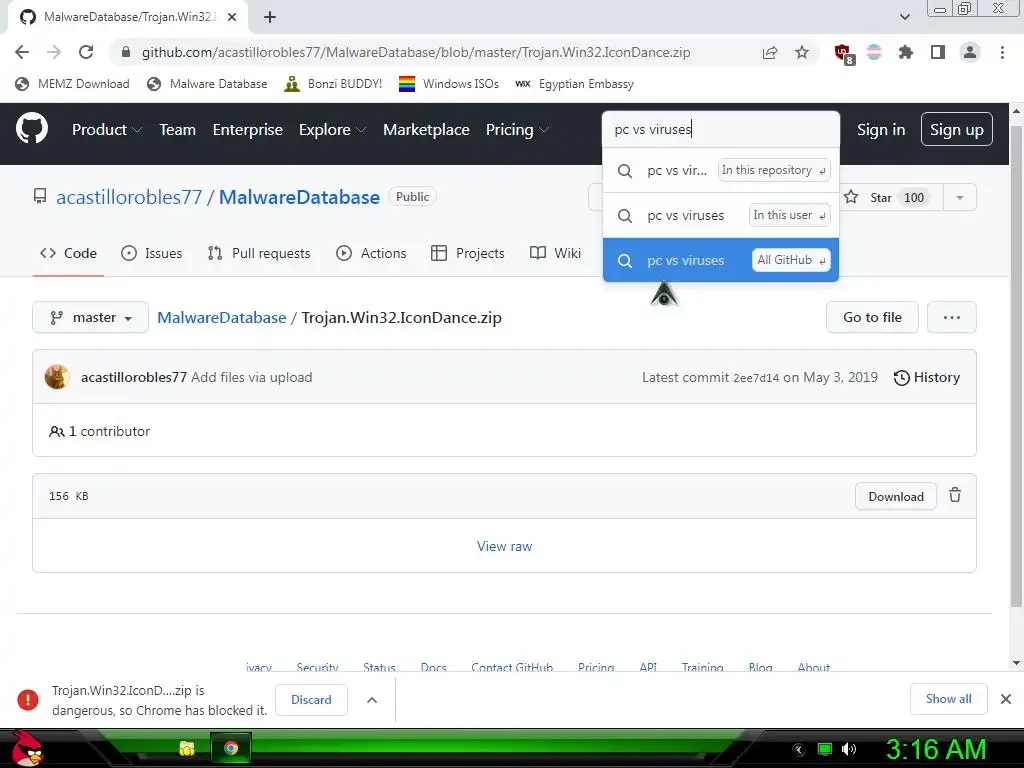Expand the Explore menu
Image resolution: width=1024 pixels, height=768 pixels.
point(332,129)
